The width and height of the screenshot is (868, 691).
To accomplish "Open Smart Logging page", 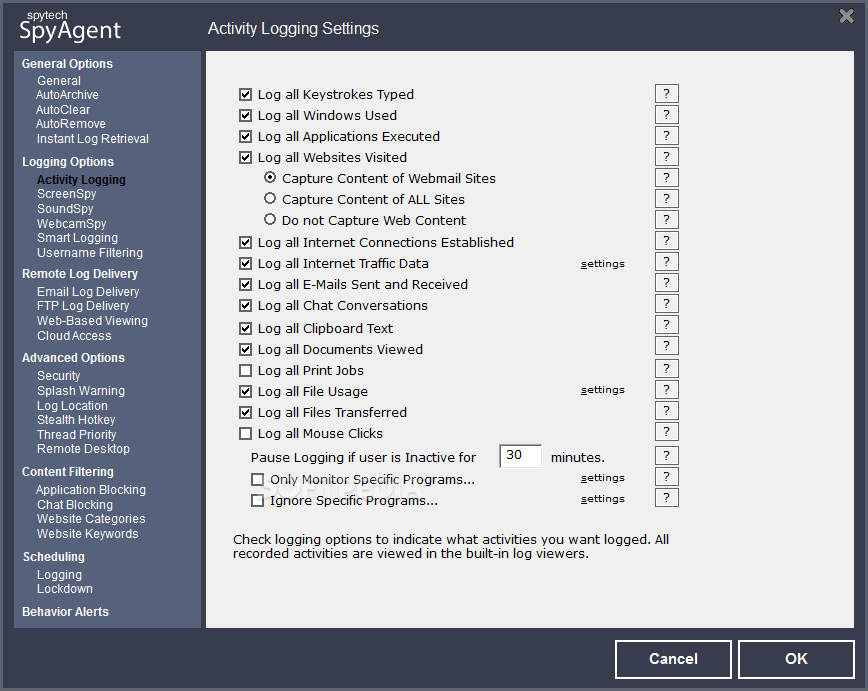I will (x=78, y=238).
